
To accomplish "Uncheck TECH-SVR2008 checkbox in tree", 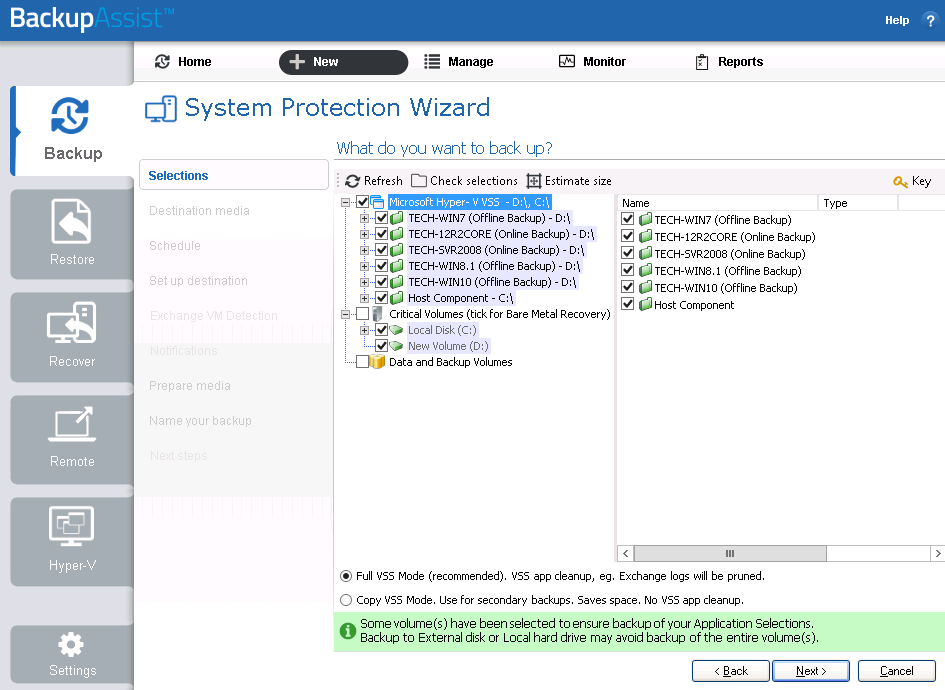I will click(x=381, y=250).
